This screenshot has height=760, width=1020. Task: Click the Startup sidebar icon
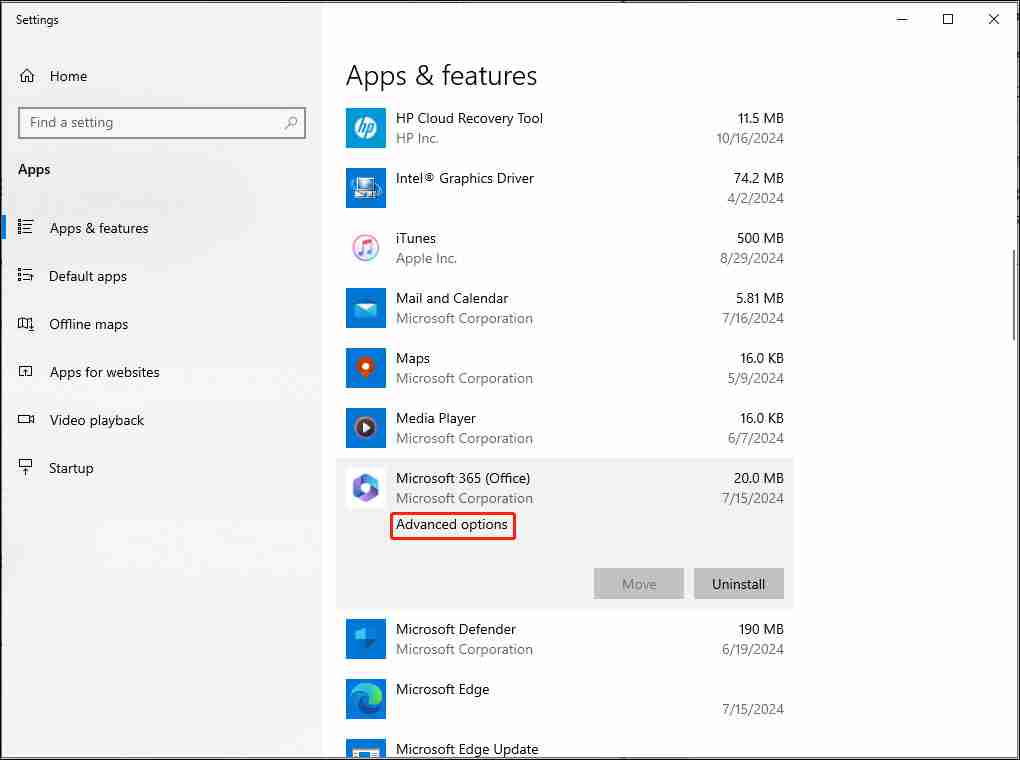coord(25,467)
